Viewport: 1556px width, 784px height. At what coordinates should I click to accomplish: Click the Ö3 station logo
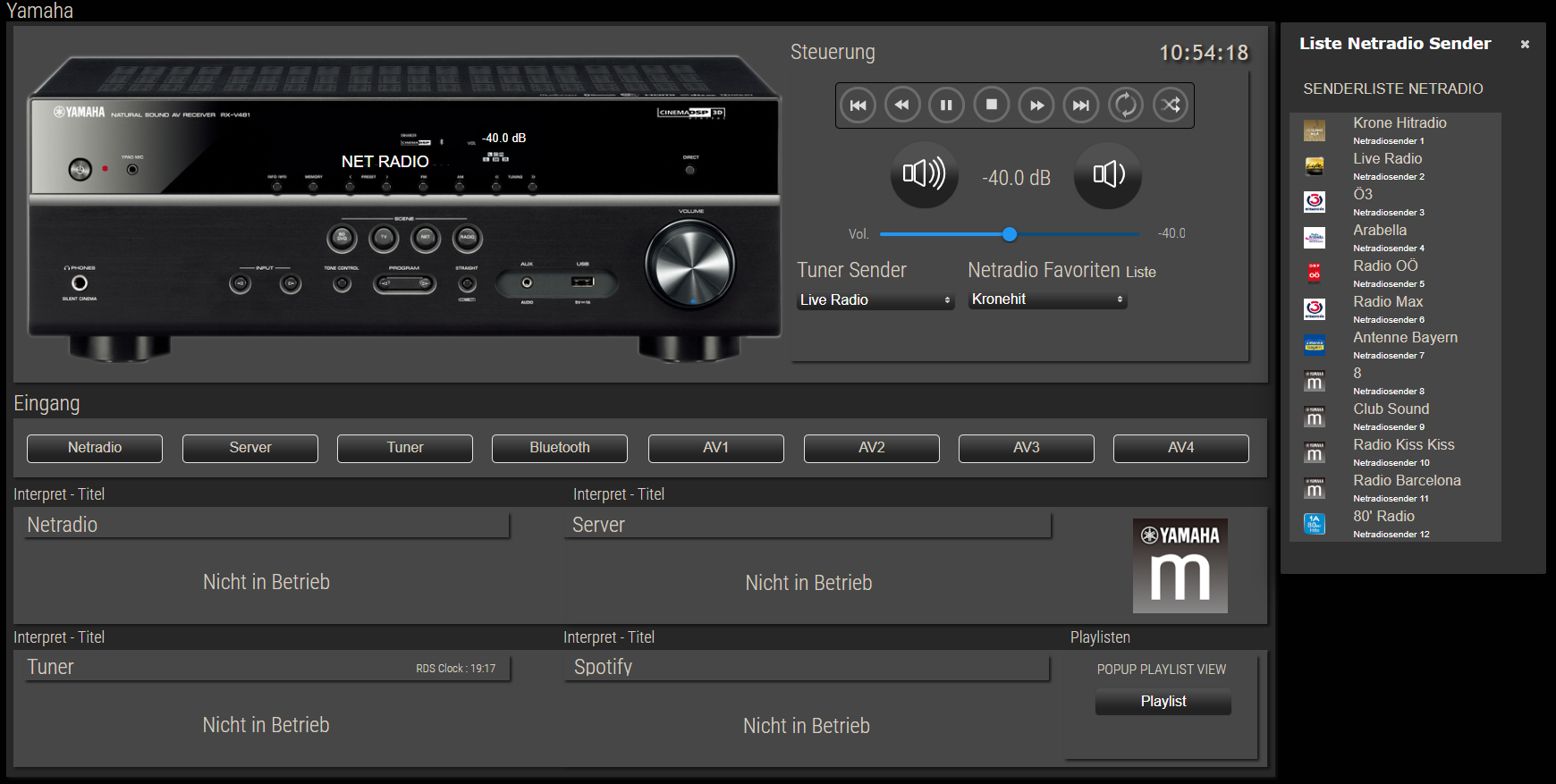point(1315,202)
